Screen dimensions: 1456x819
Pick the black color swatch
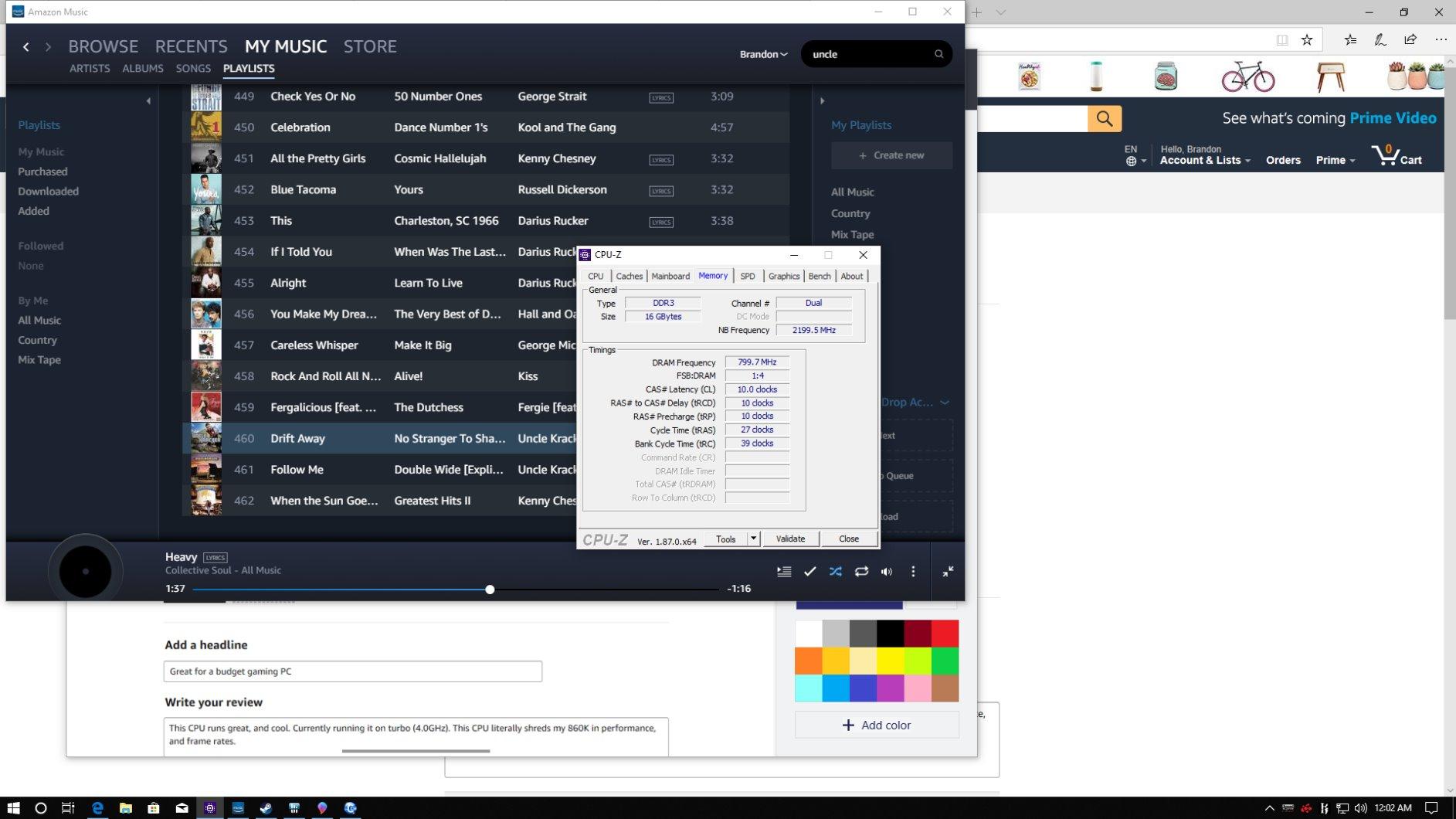891,634
